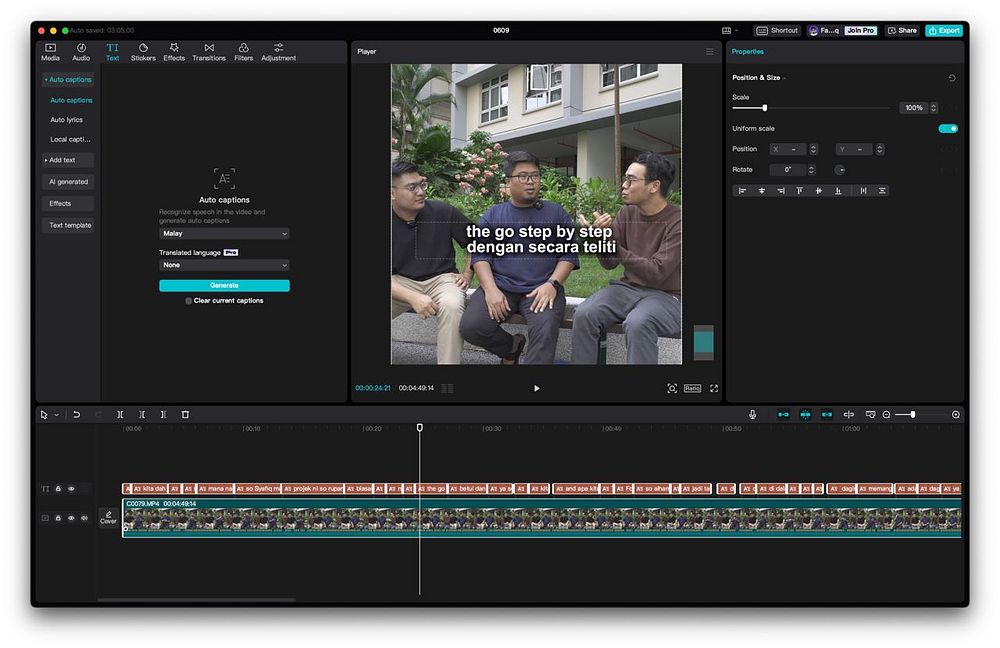The image size is (1000, 648).
Task: Enter fullscreen player preview
Action: [x=714, y=388]
